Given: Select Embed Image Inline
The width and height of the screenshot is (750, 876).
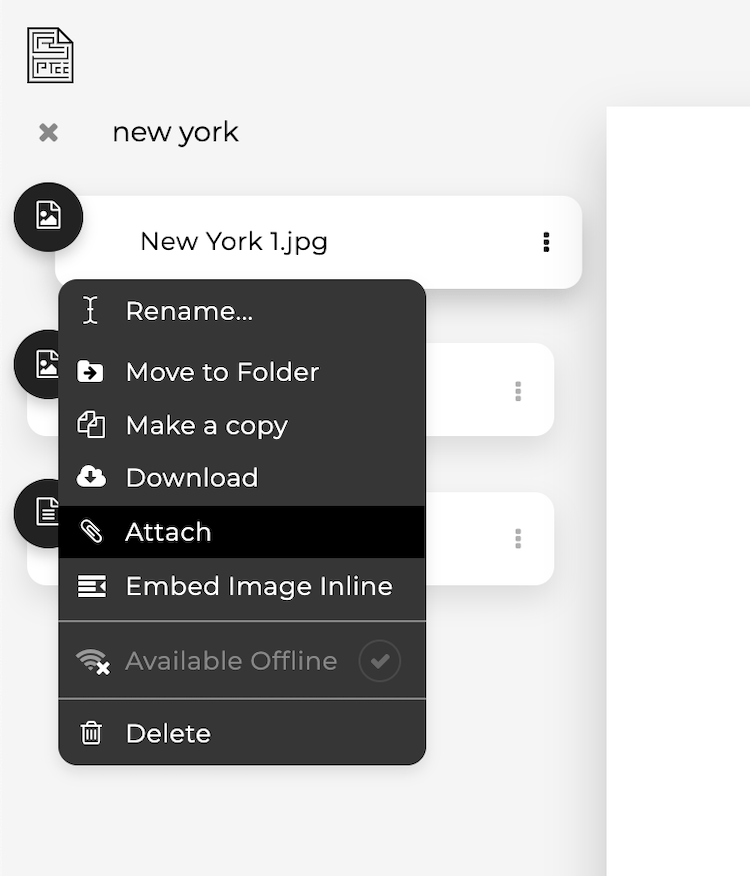Looking at the screenshot, I should [x=242, y=586].
